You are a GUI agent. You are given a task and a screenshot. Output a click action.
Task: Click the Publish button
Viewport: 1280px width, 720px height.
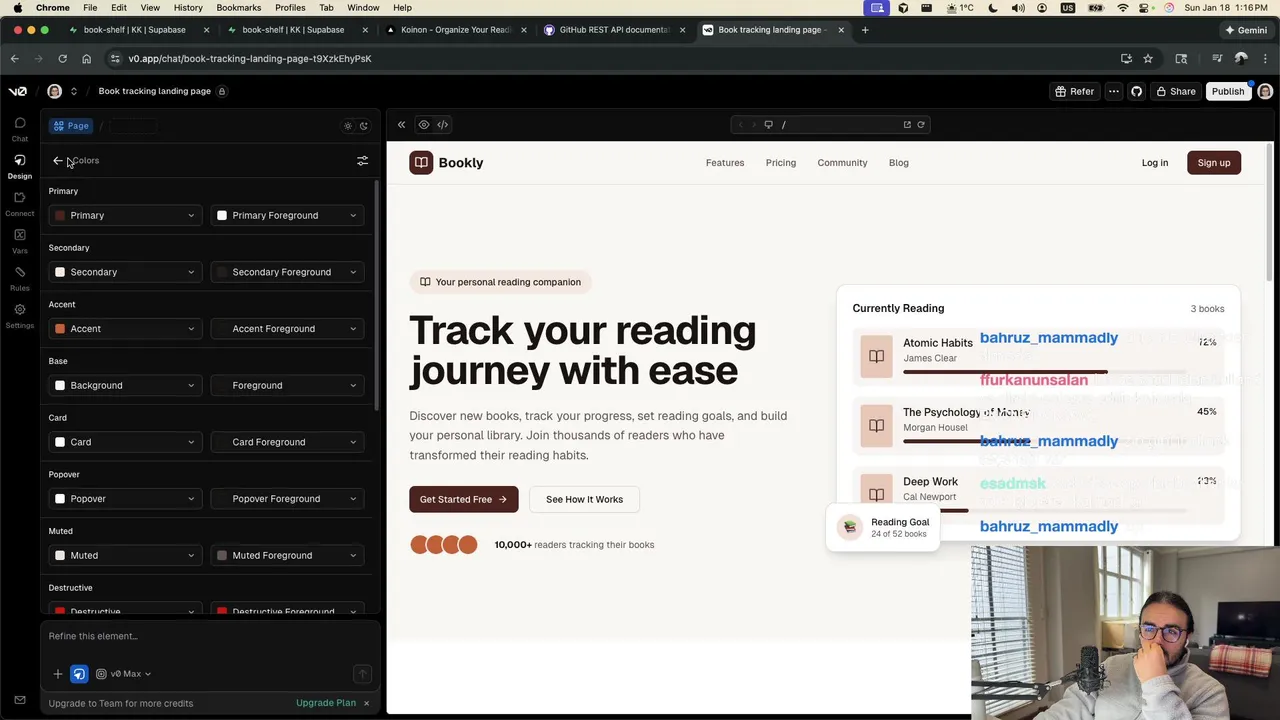click(1228, 91)
